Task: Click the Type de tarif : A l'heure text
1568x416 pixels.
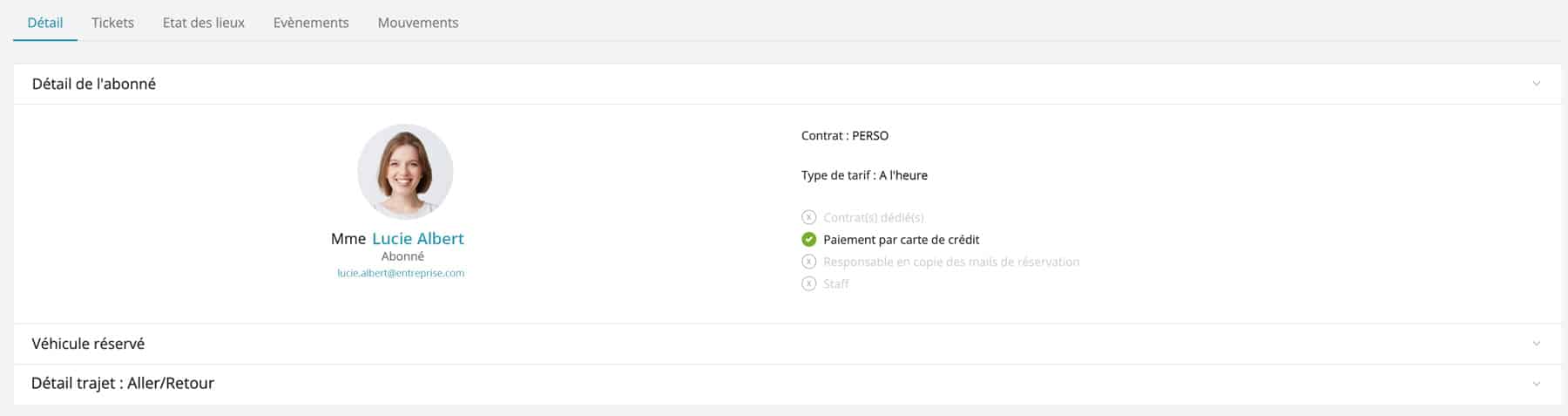Action: [x=864, y=175]
